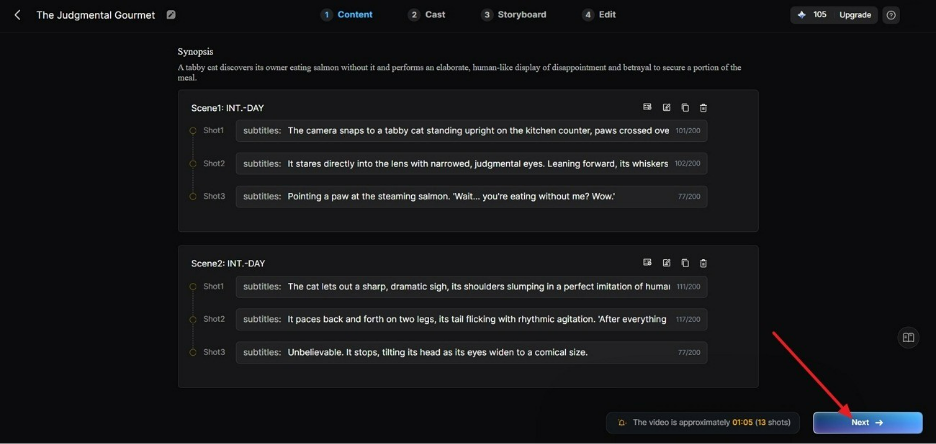This screenshot has width=936, height=444.
Task: Edit subtitle starting 'Unbelievable. It stops'
Action: coord(472,352)
